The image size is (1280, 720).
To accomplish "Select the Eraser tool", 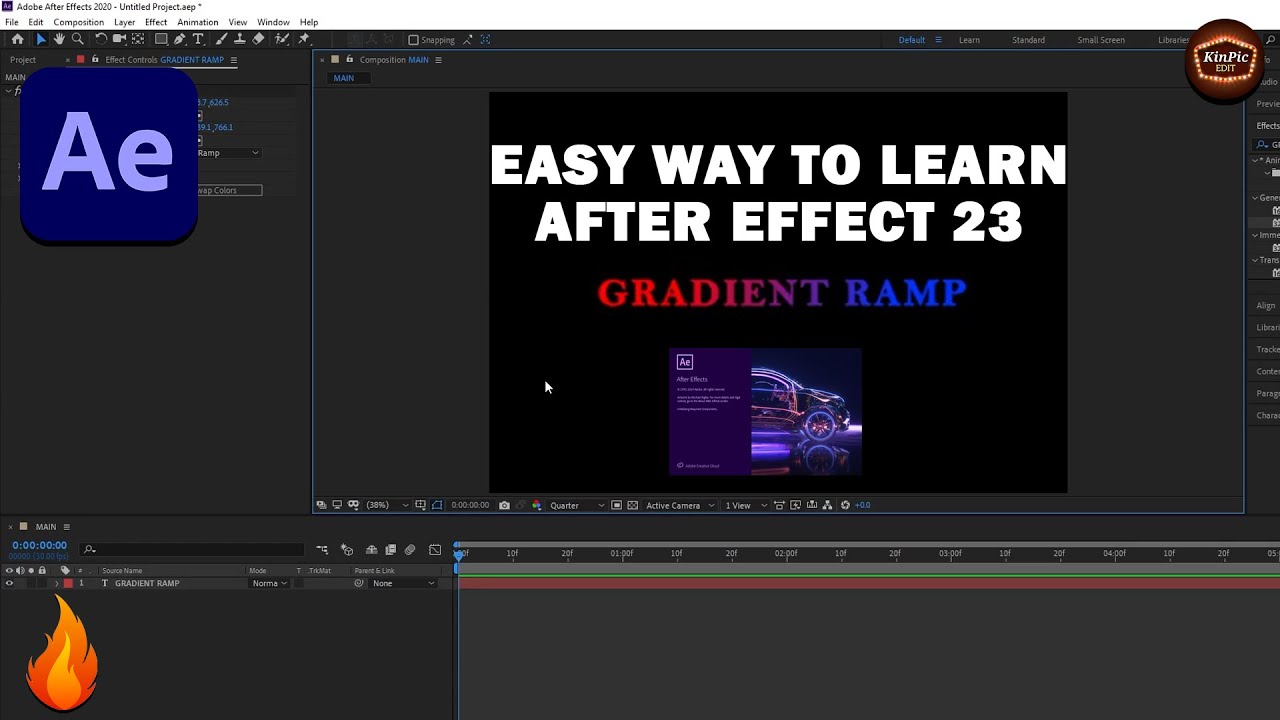I will (258, 40).
